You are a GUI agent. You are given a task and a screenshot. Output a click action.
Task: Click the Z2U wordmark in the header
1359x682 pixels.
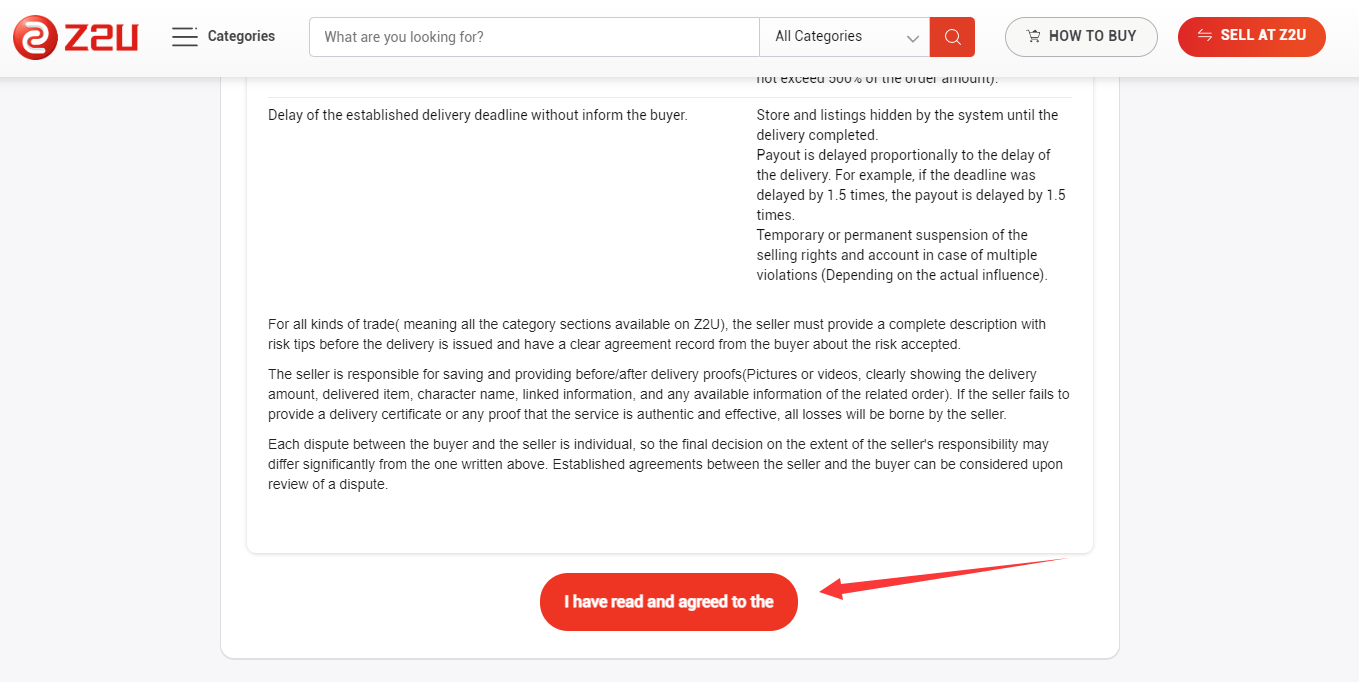click(101, 38)
